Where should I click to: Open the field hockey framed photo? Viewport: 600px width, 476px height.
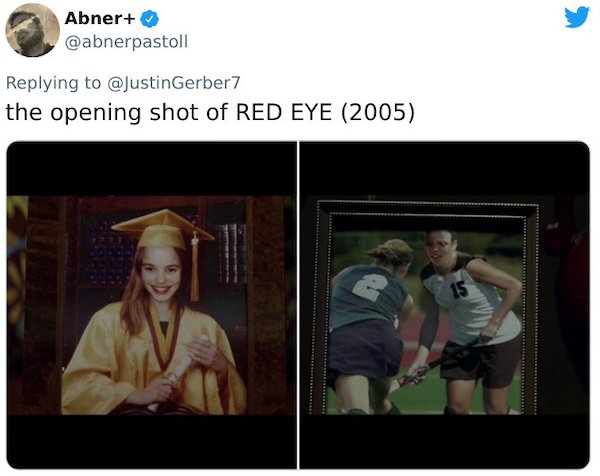(x=444, y=305)
